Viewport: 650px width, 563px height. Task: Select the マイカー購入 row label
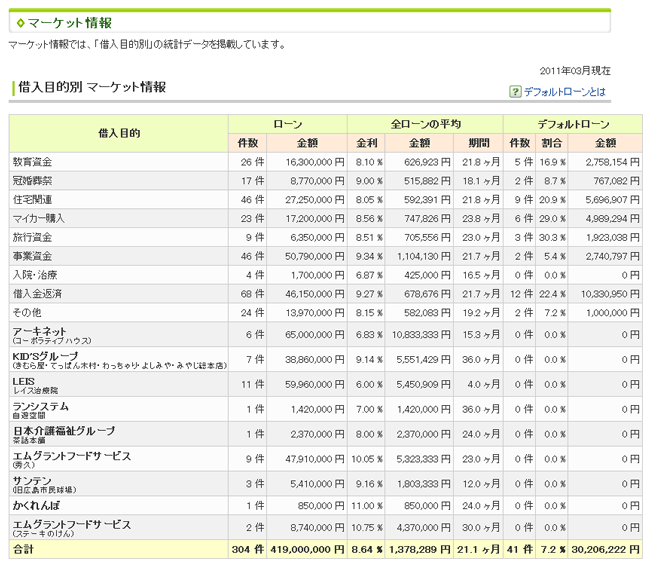click(39, 218)
